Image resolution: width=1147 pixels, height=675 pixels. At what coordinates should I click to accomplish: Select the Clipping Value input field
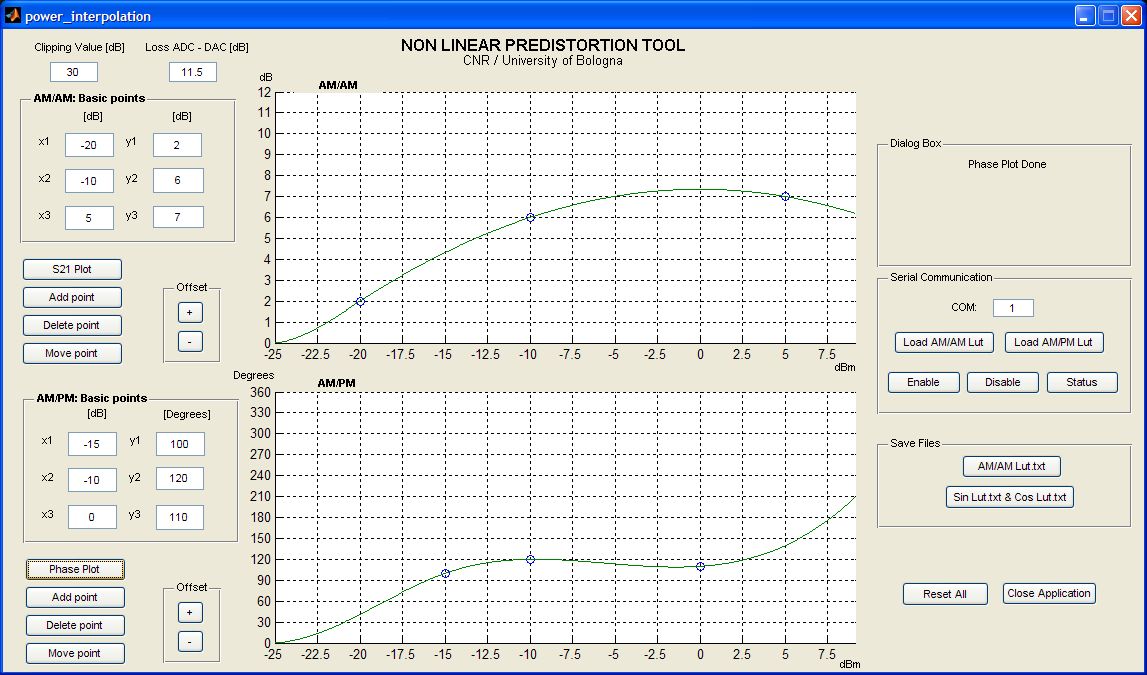tap(73, 72)
